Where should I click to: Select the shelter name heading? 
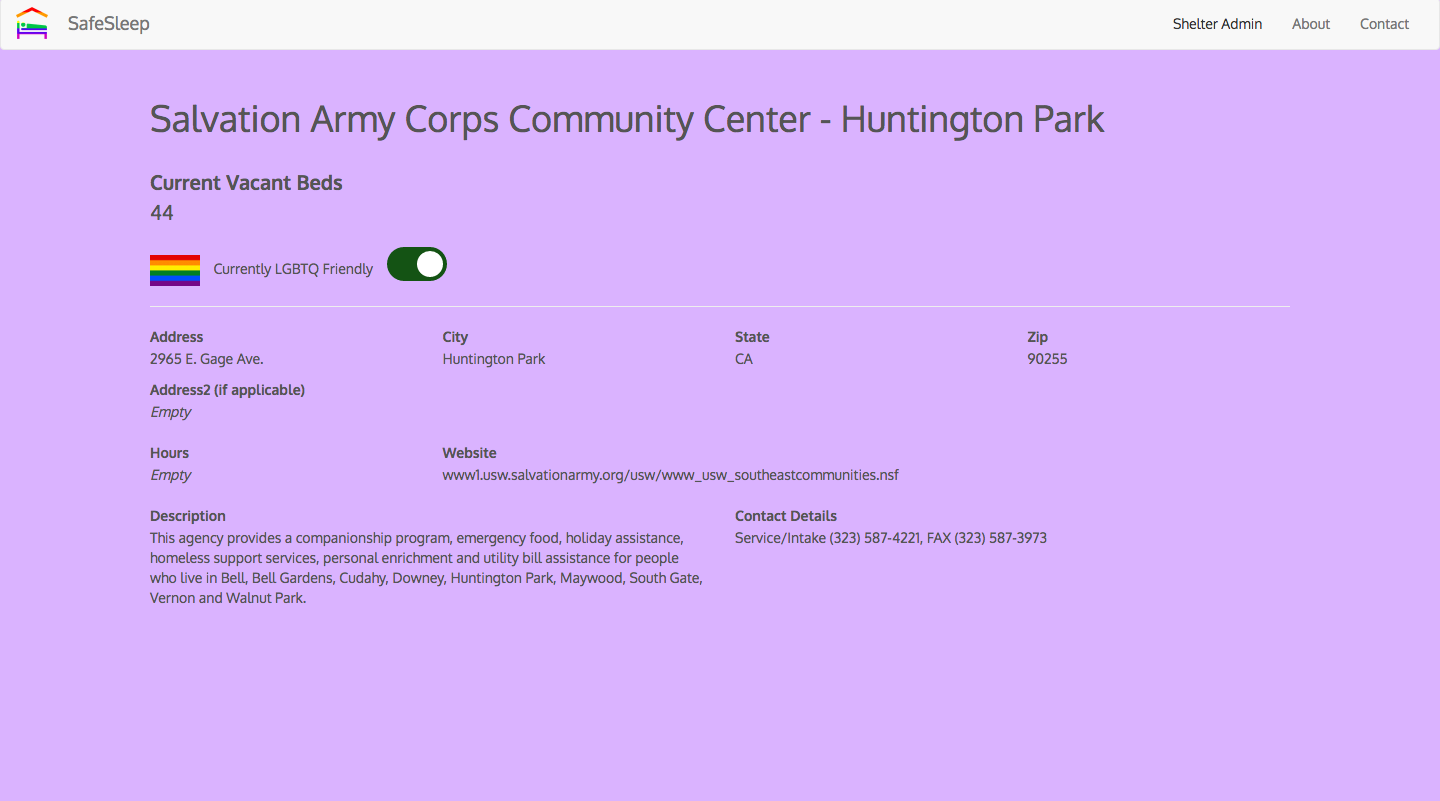627,119
